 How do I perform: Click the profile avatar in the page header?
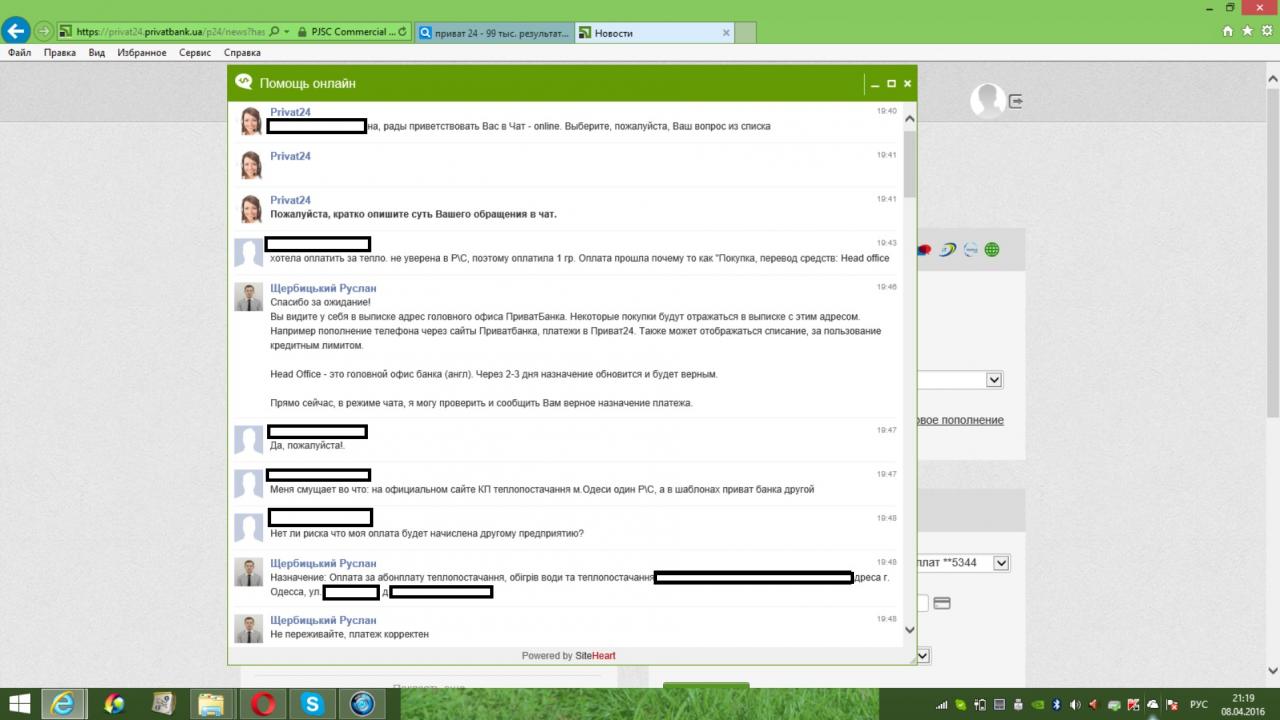pos(987,101)
